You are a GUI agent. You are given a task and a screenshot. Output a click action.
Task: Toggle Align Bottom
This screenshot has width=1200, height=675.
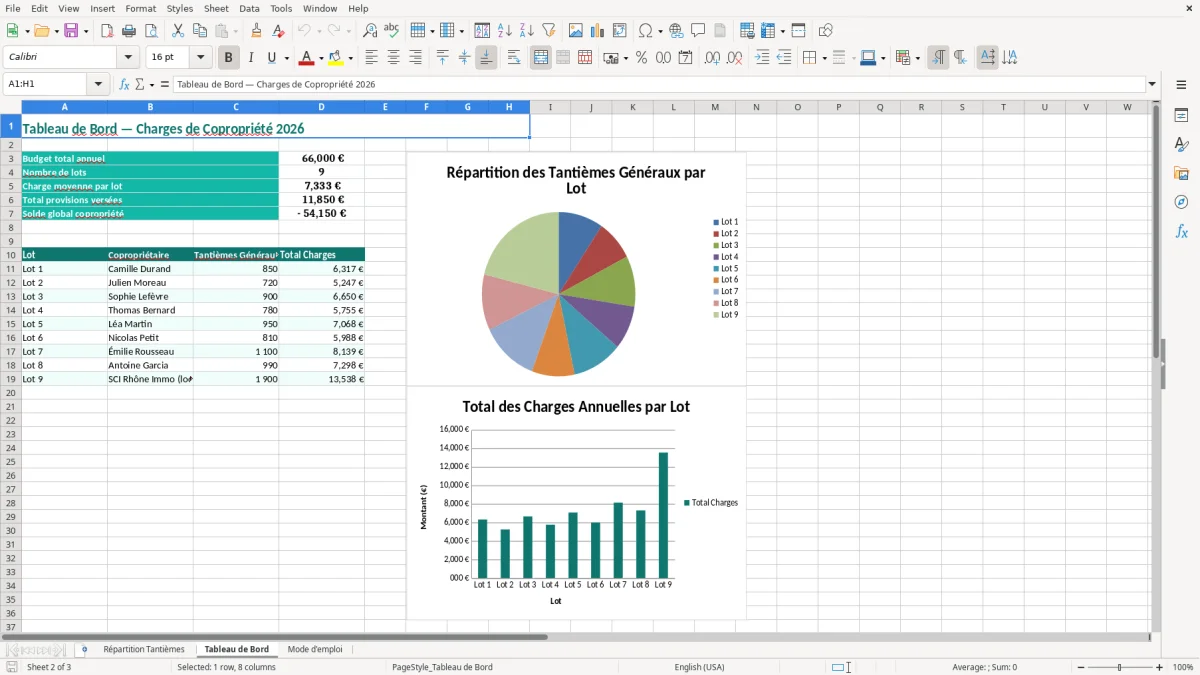[486, 58]
